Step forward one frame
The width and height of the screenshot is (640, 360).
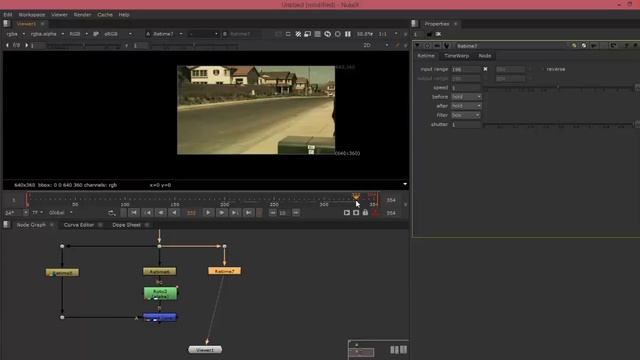[x=221, y=213]
